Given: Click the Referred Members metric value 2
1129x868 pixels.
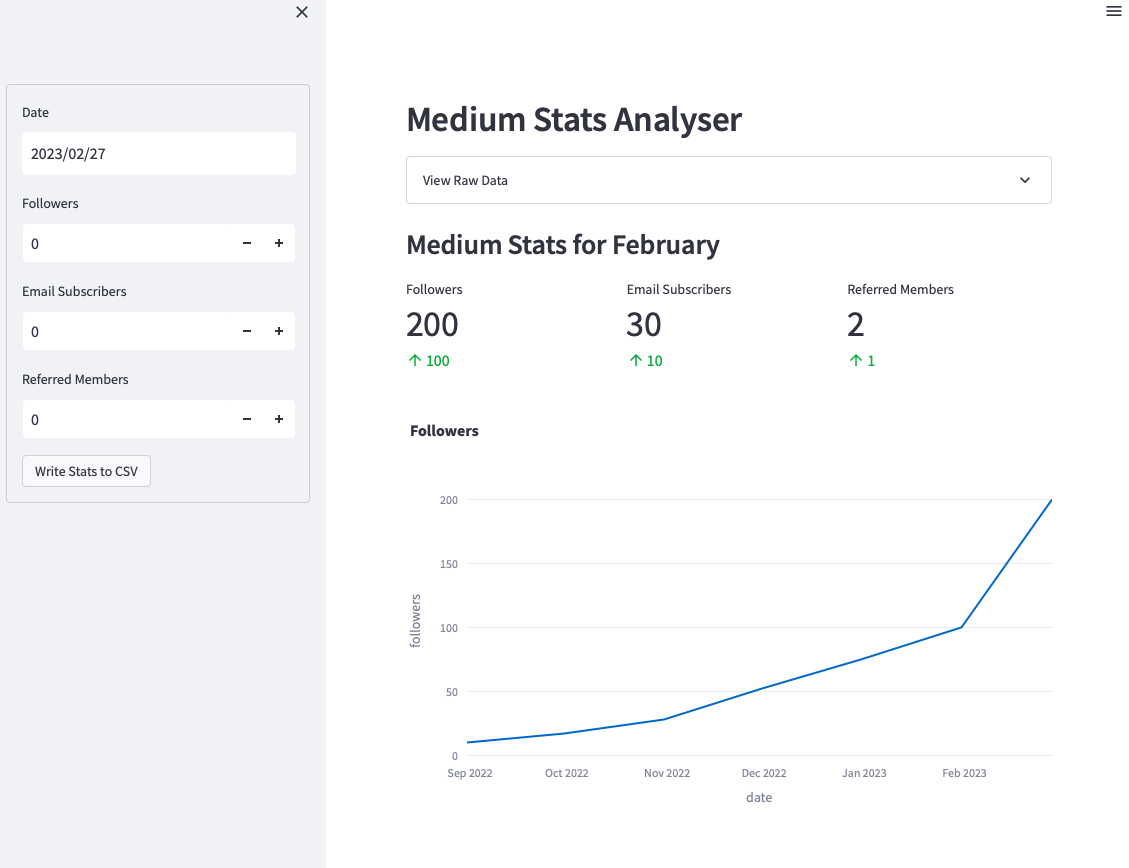Looking at the screenshot, I should pos(855,325).
